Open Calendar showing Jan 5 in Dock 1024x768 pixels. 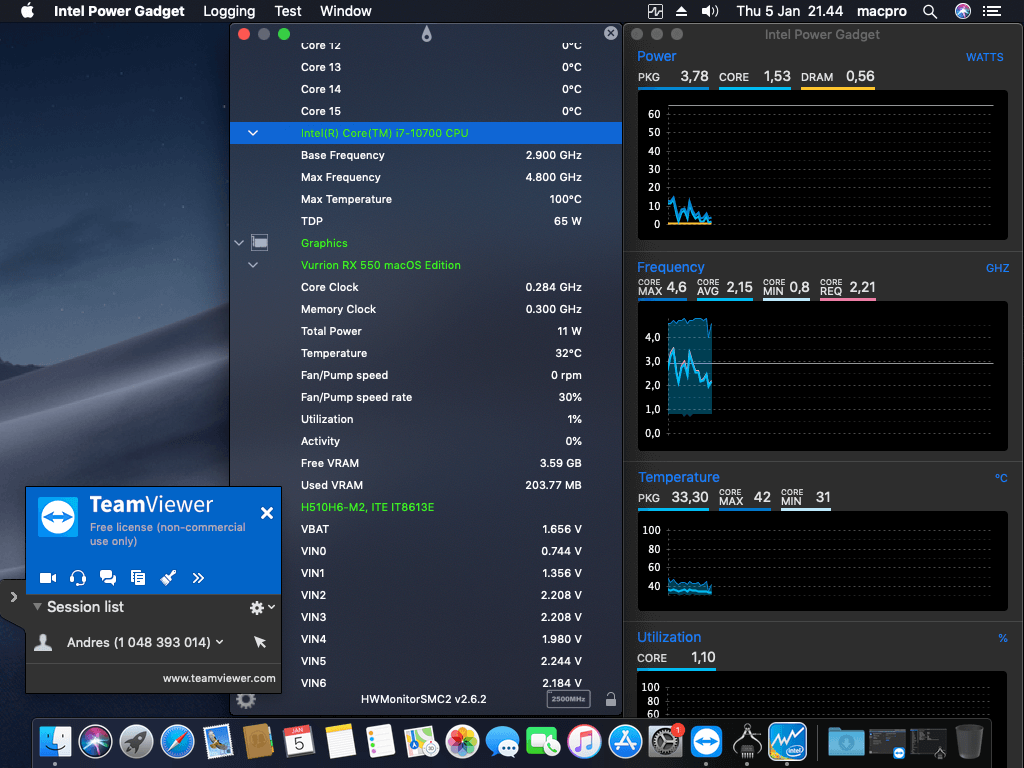coord(298,742)
